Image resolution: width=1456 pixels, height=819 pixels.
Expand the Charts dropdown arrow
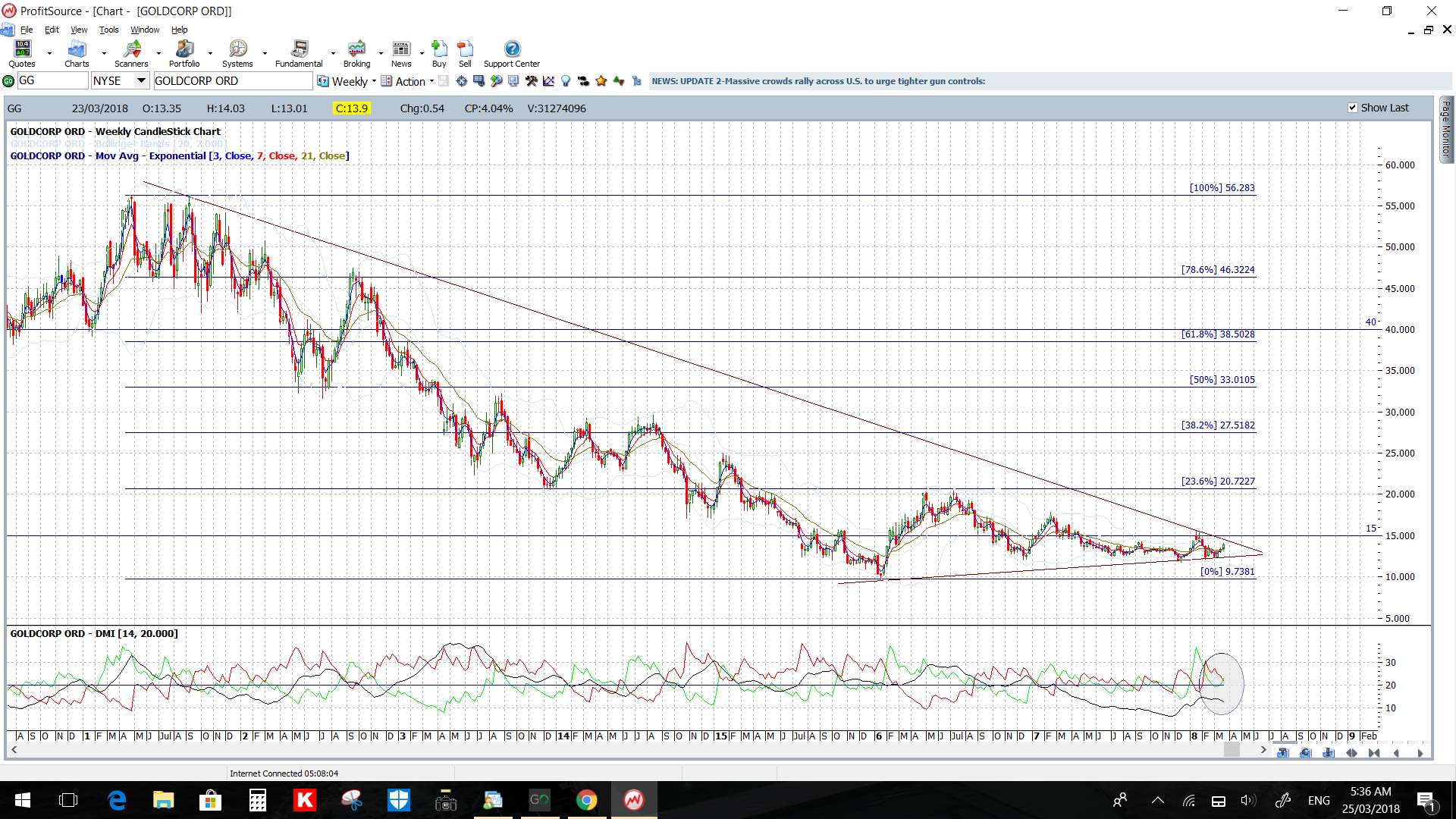pos(104,53)
